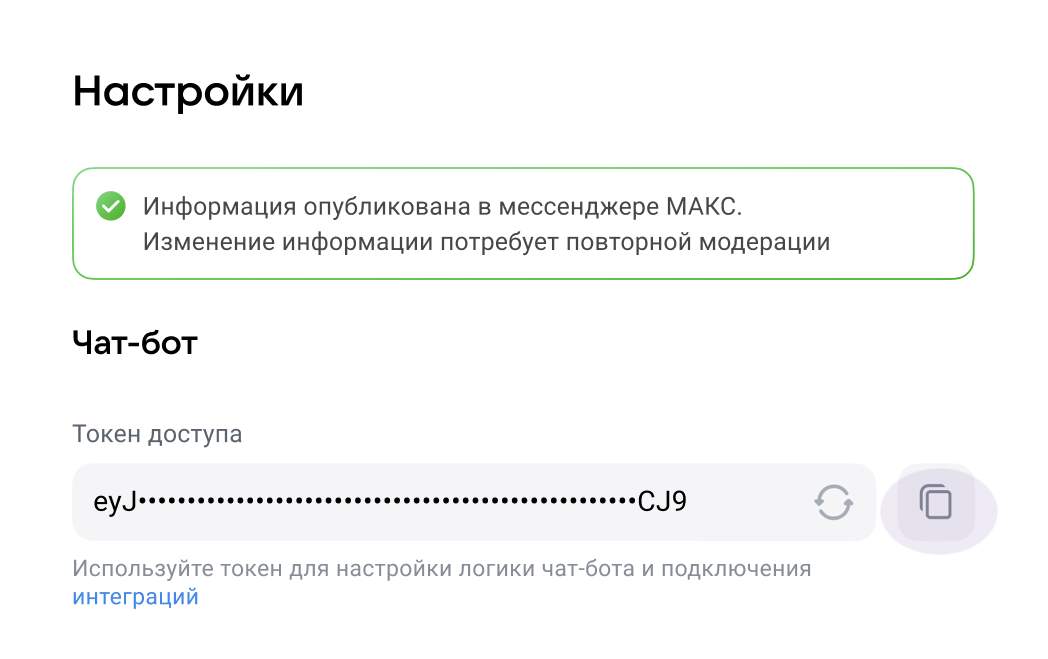
Task: Select the CJ9 ending of the token
Action: coord(662,501)
